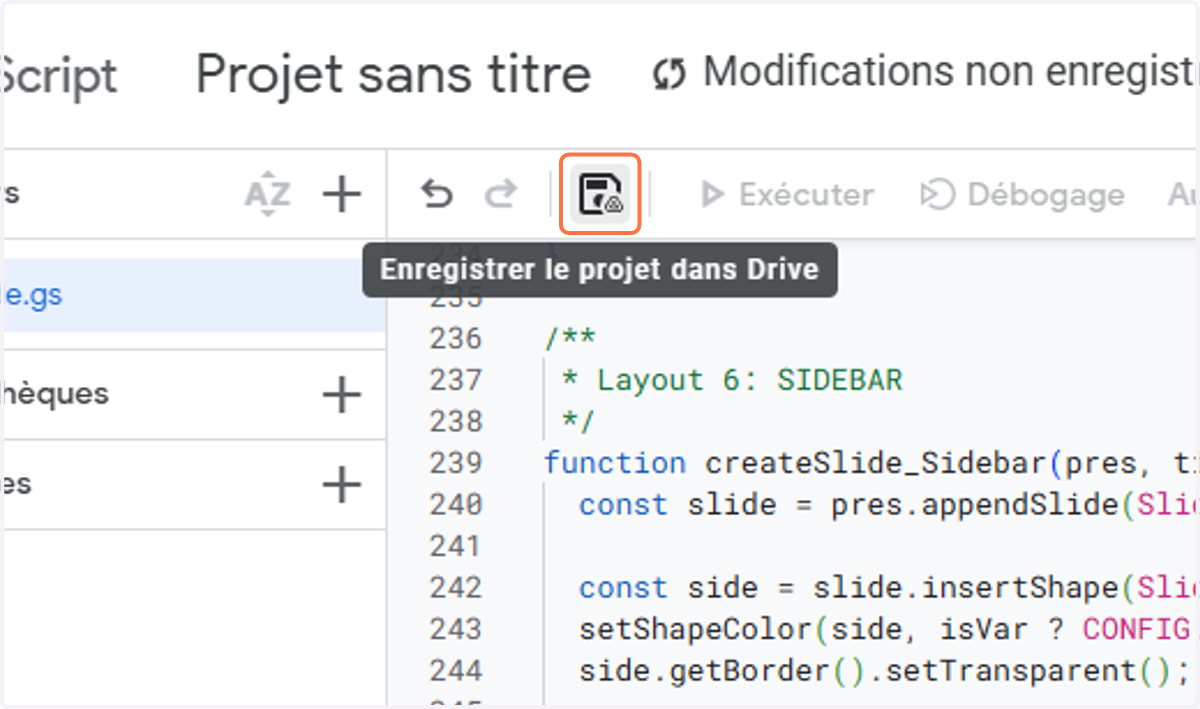1200x709 pixels.
Task: Add a service with its plus icon
Action: tap(342, 485)
